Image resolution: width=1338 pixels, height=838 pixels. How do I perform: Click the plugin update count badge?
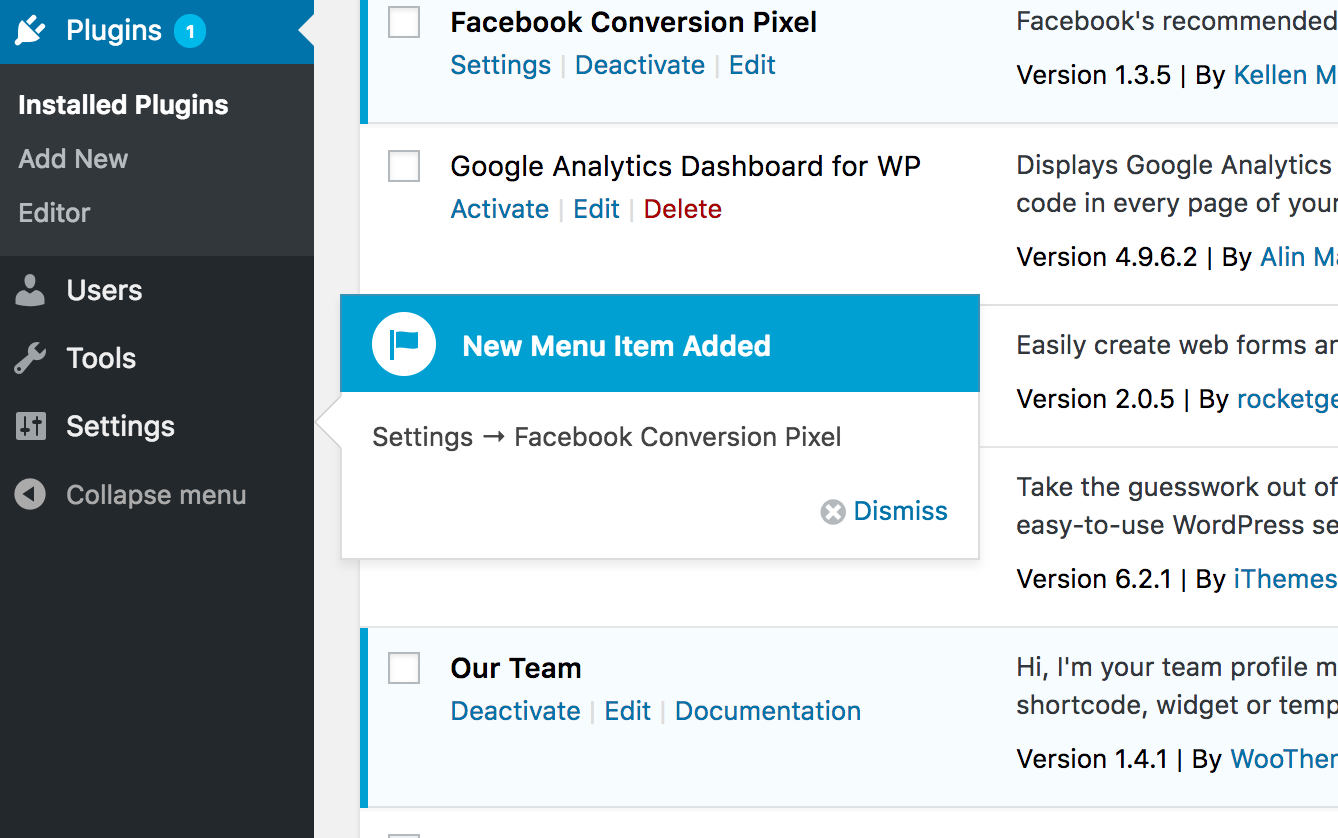point(190,31)
